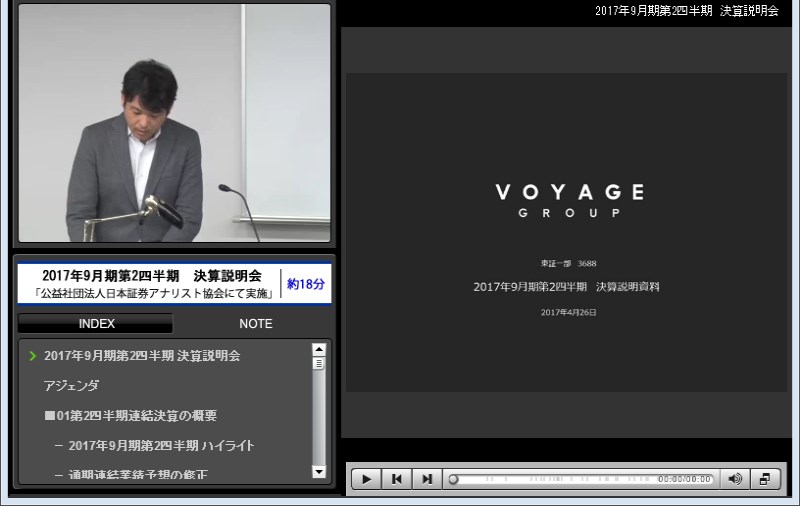
Task: Click the index list scroll-up arrow
Action: point(319,349)
